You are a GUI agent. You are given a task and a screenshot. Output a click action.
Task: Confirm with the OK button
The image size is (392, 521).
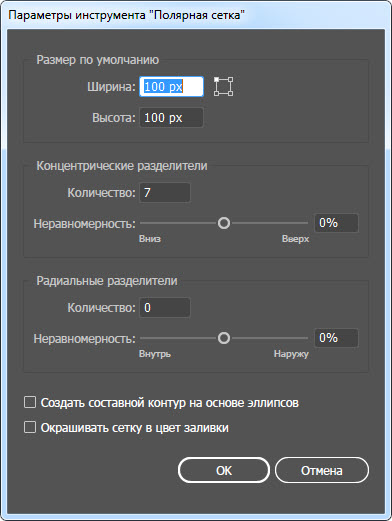pos(224,470)
